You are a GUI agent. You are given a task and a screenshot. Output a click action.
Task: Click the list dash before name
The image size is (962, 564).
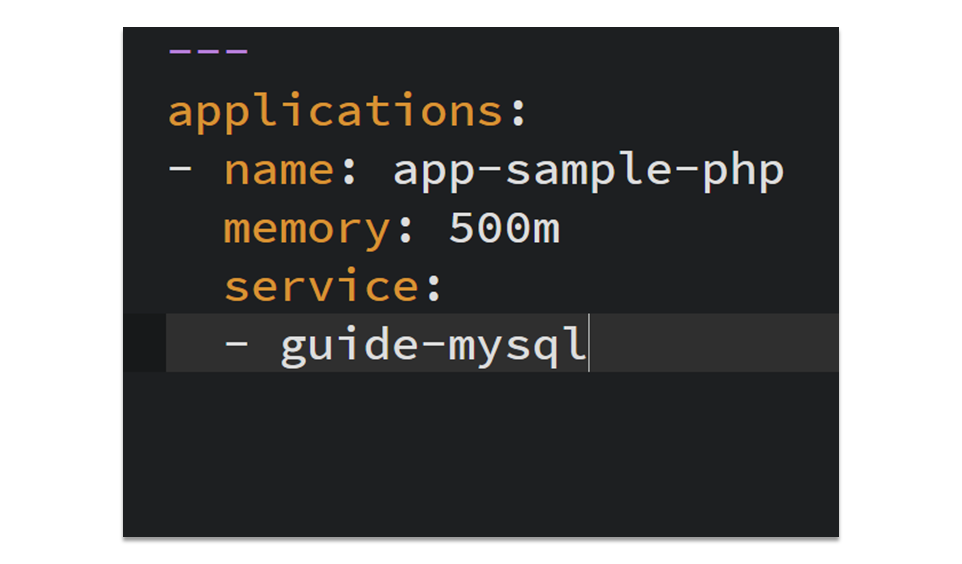pos(180,168)
